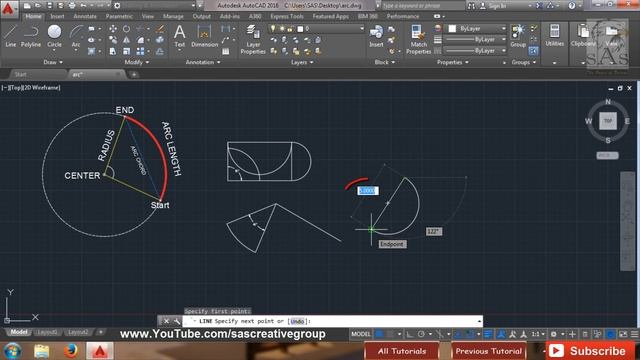The width and height of the screenshot is (640, 360).
Task: Click the Sign In link
Action: click(x=497, y=6)
